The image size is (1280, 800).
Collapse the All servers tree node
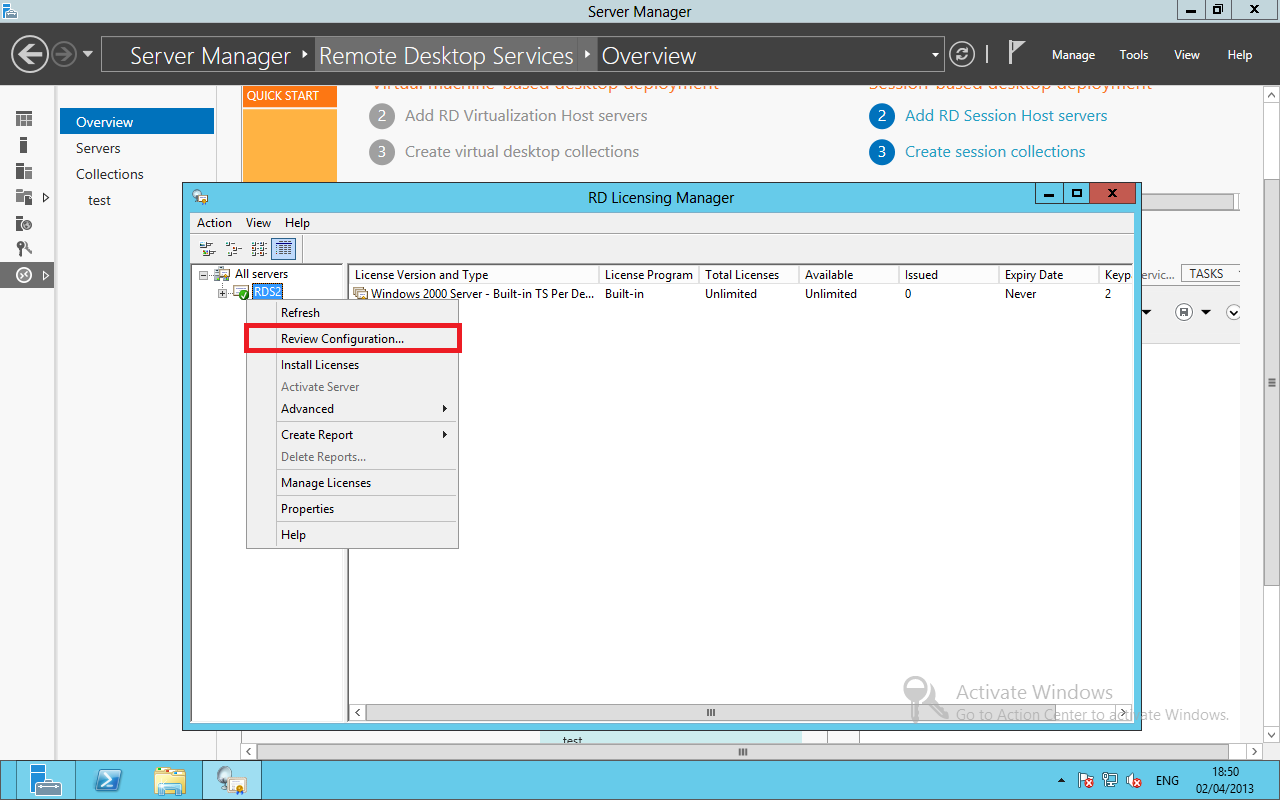coord(204,275)
